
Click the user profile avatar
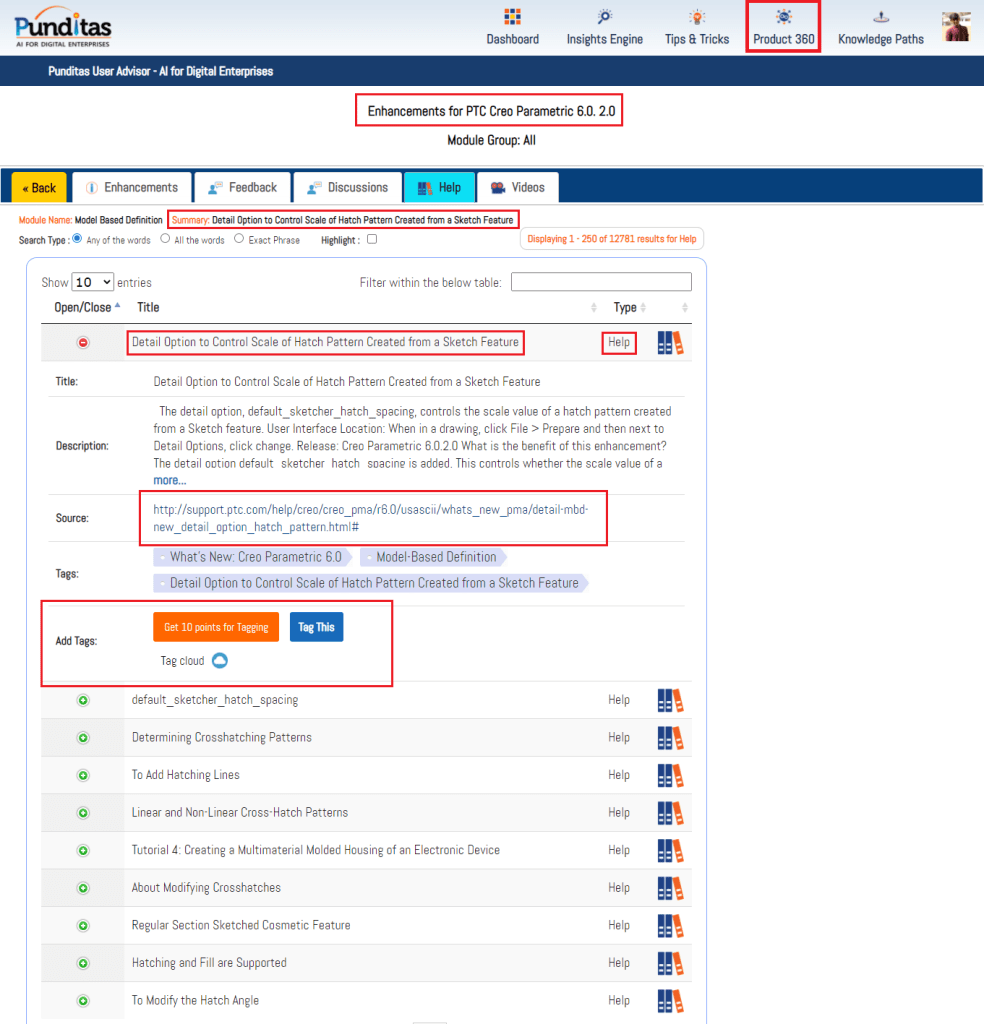[x=956, y=27]
